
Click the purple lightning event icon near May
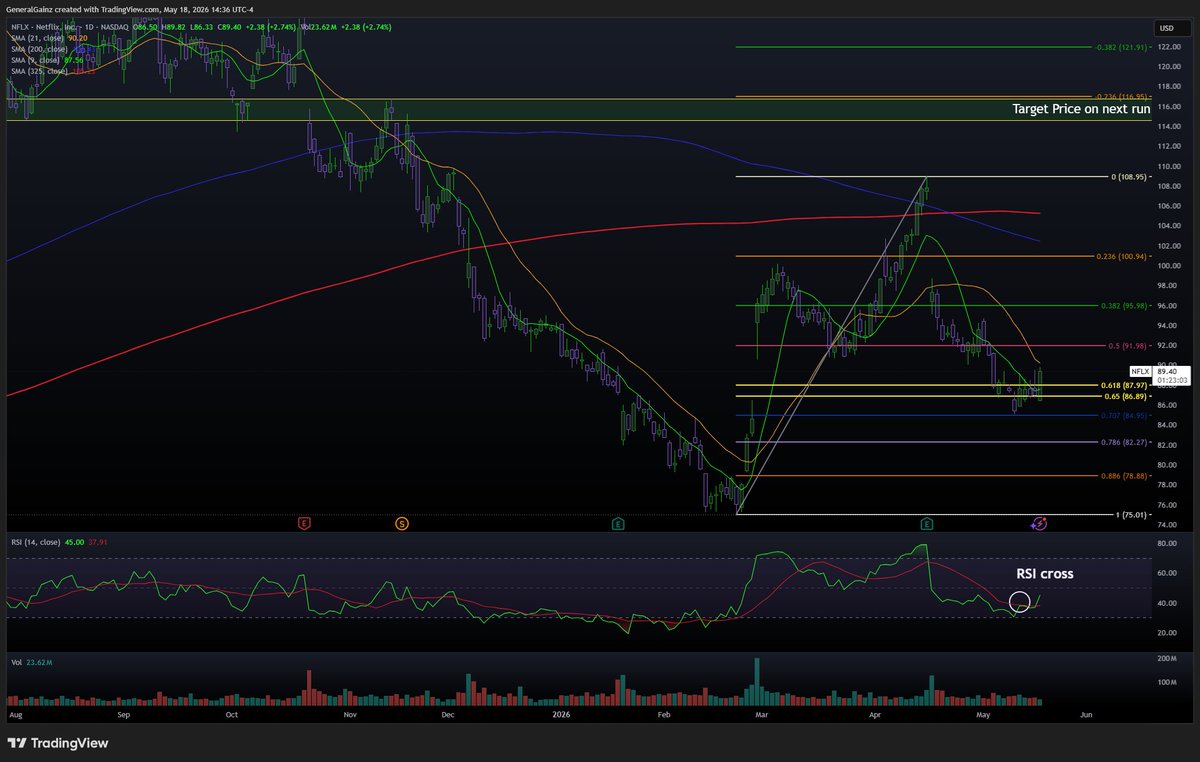[x=1039, y=523]
